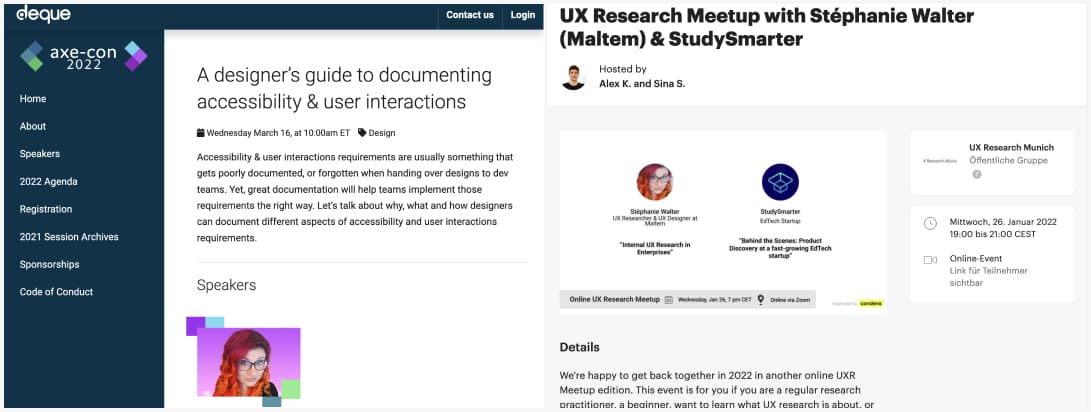Click the axe-con 2022 logo
Image resolution: width=1091 pixels, height=412 pixels.
coord(84,58)
